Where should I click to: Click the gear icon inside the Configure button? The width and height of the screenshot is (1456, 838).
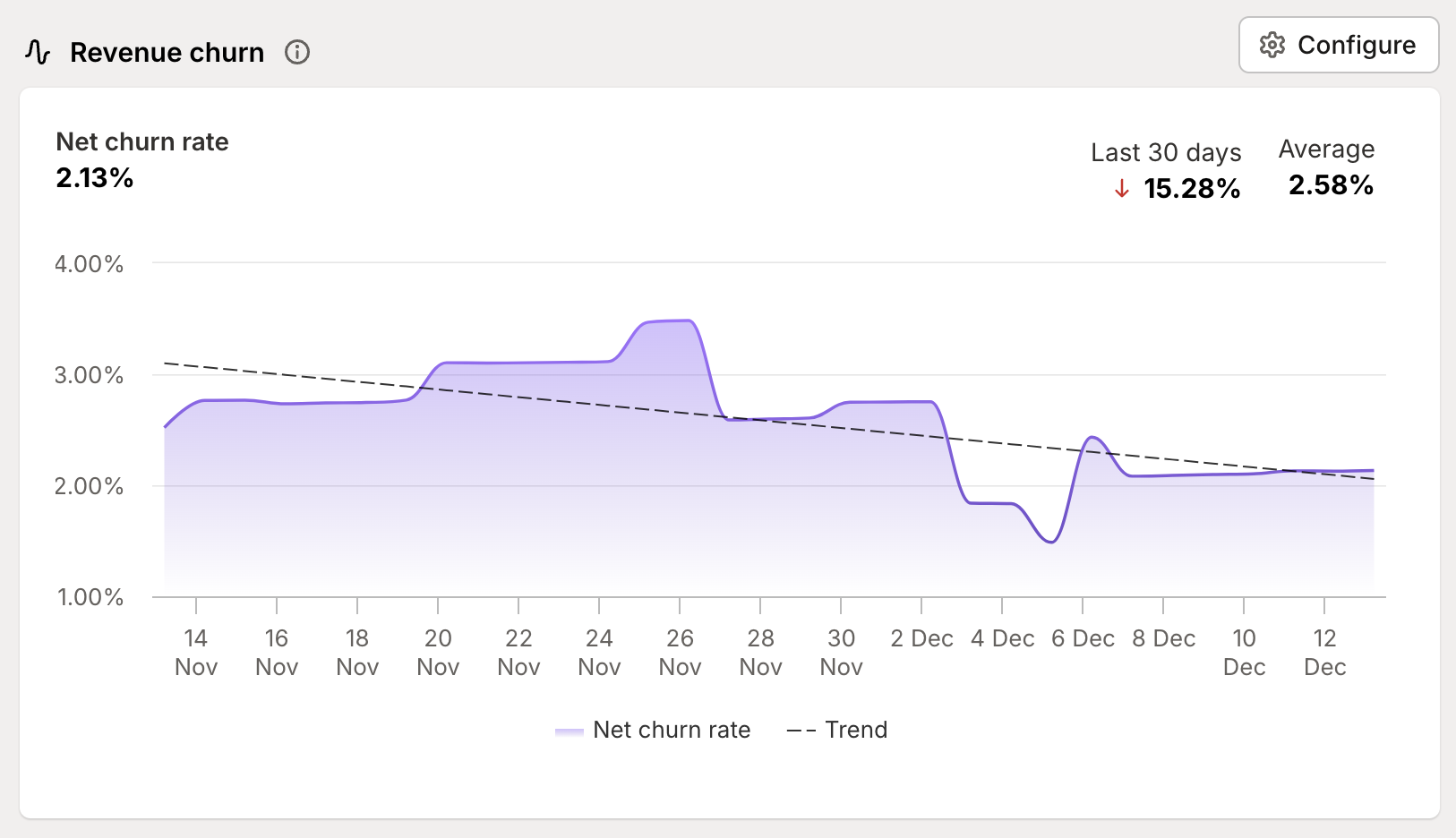[x=1271, y=45]
